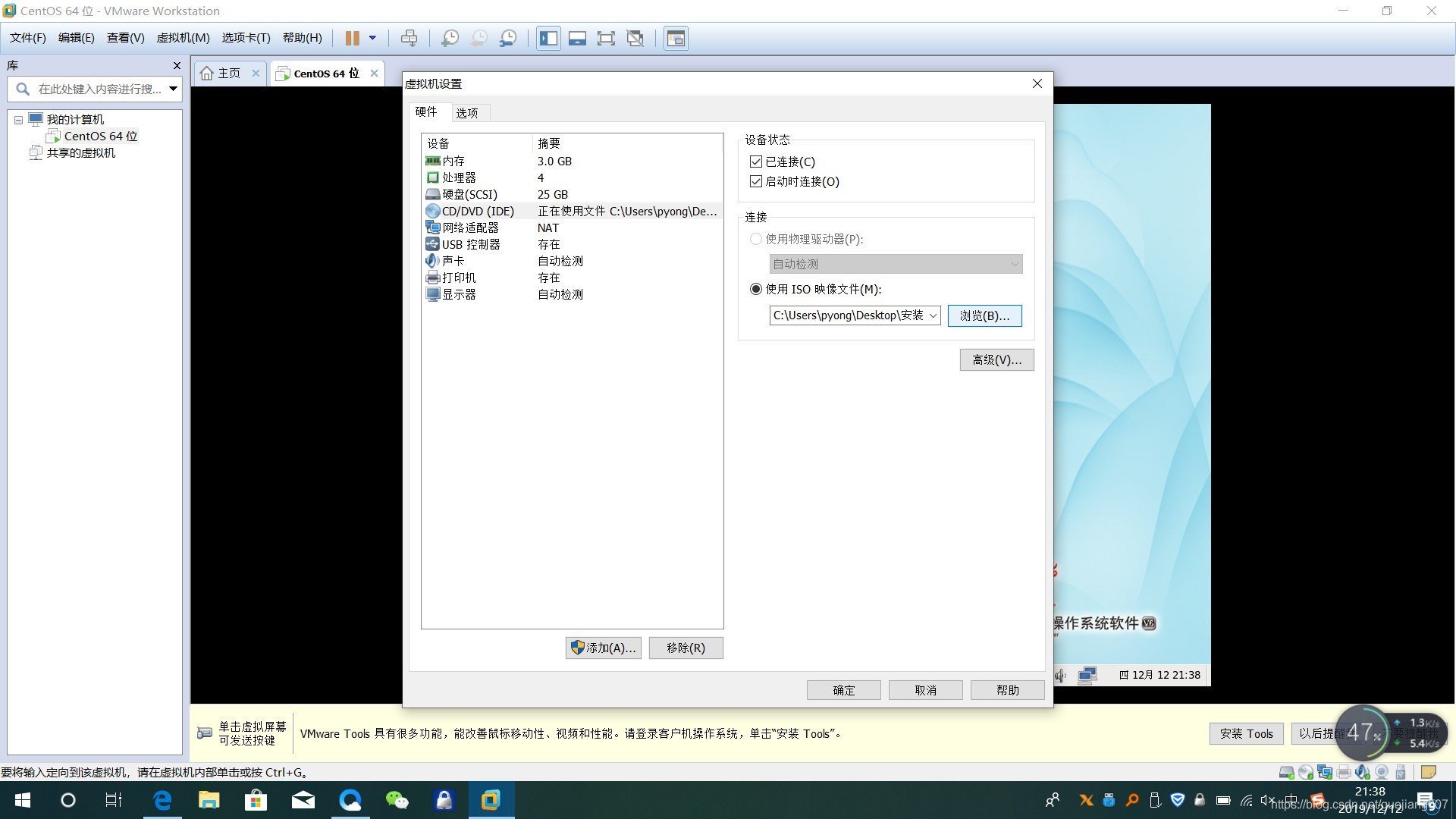Open the power options dropdown arrow
This screenshot has width=1456, height=819.
[x=372, y=38]
